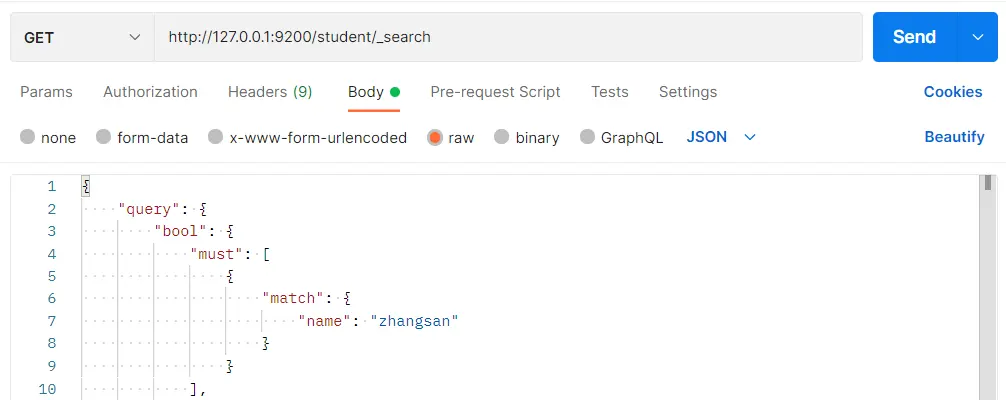Beautify the JSON body
Image resolution: width=1006 pixels, height=400 pixels.
pyautogui.click(x=954, y=137)
